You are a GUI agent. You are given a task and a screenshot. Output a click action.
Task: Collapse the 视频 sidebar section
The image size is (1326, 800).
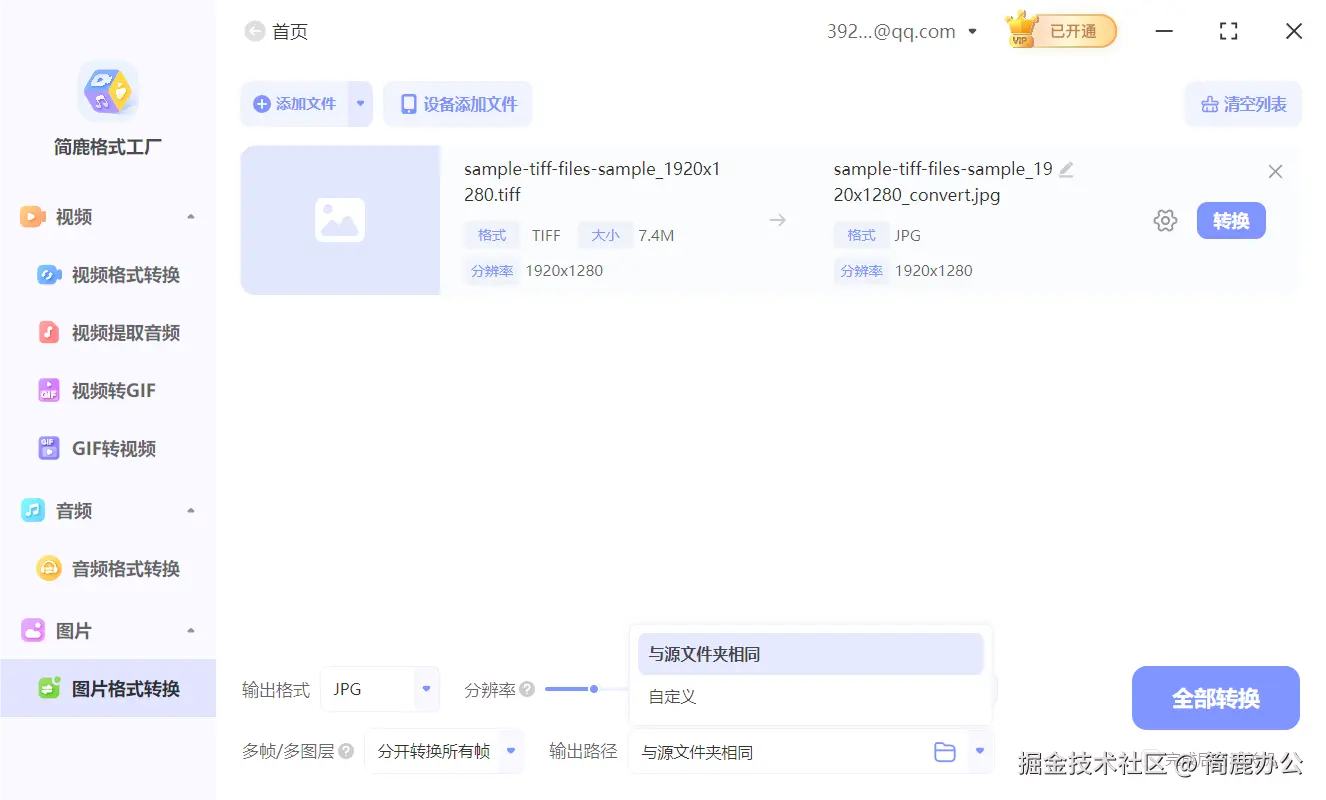click(191, 216)
